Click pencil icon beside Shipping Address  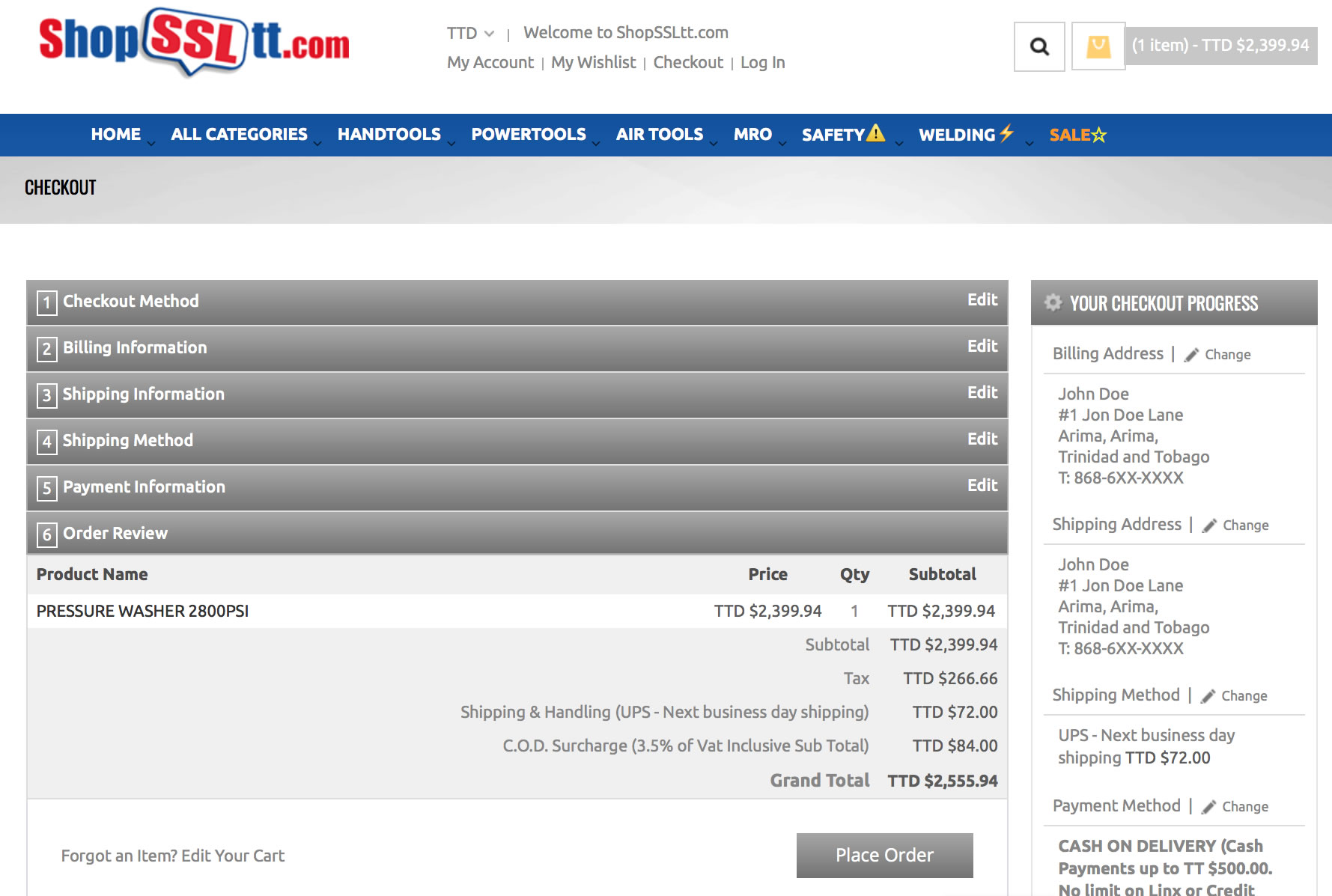1209,525
